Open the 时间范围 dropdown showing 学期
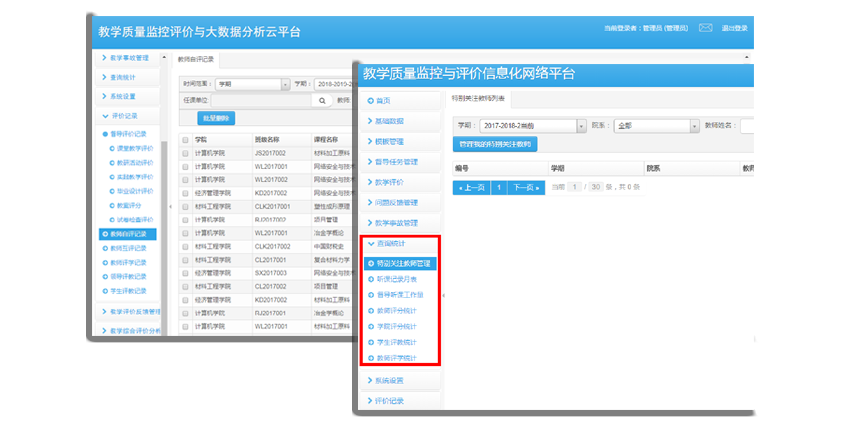The height and width of the screenshot is (426, 846). (253, 84)
